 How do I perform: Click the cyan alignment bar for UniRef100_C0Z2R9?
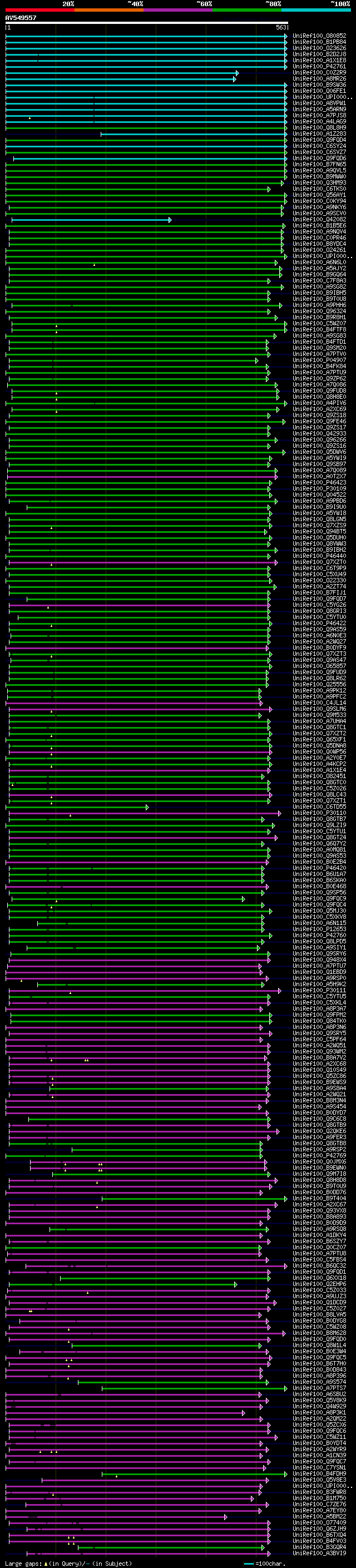point(122,73)
